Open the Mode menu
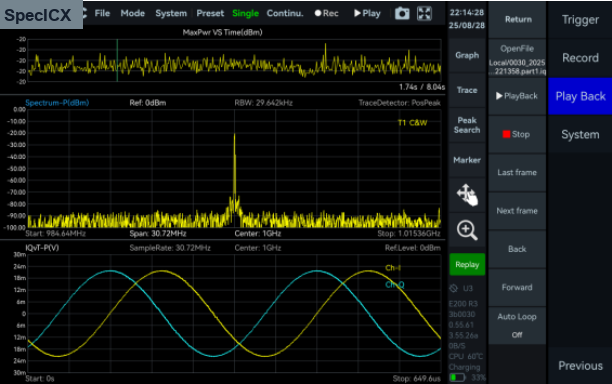 click(133, 13)
